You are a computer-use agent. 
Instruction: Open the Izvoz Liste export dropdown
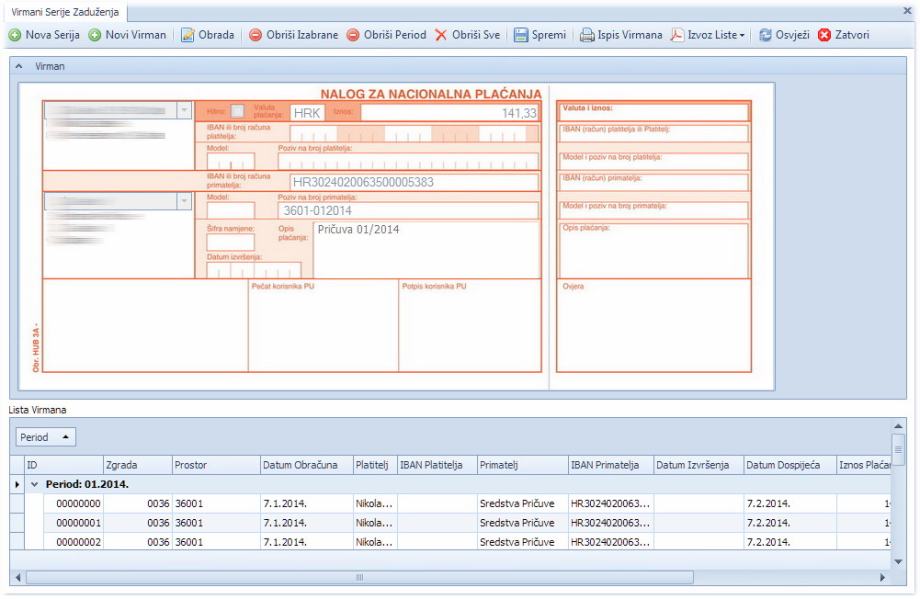[713, 35]
